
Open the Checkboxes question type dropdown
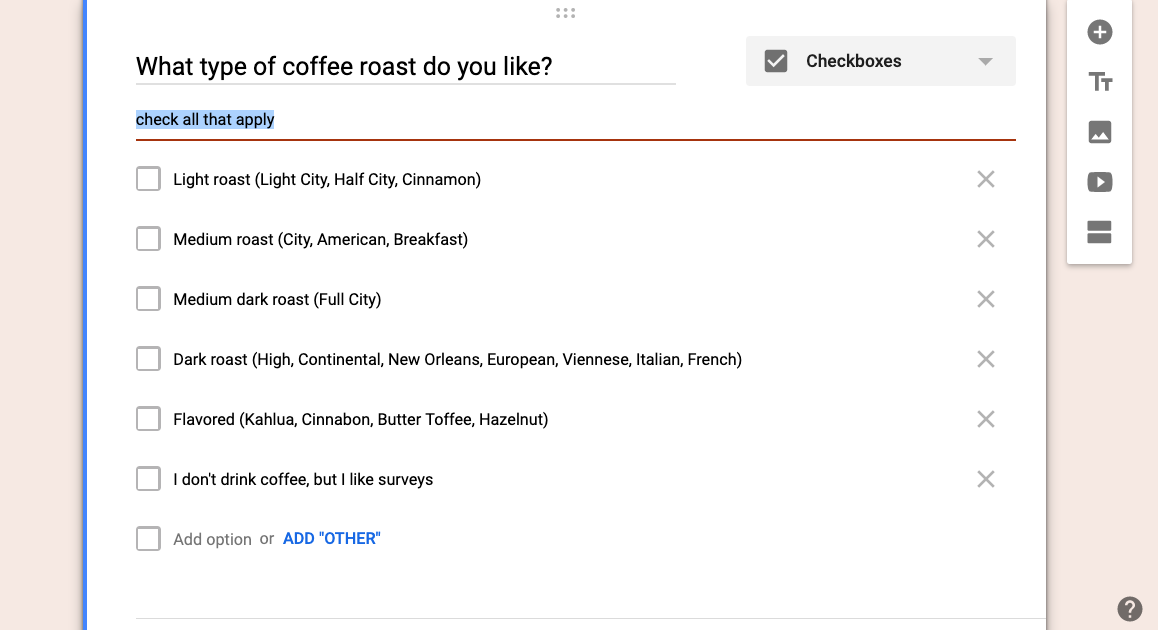pyautogui.click(x=880, y=61)
